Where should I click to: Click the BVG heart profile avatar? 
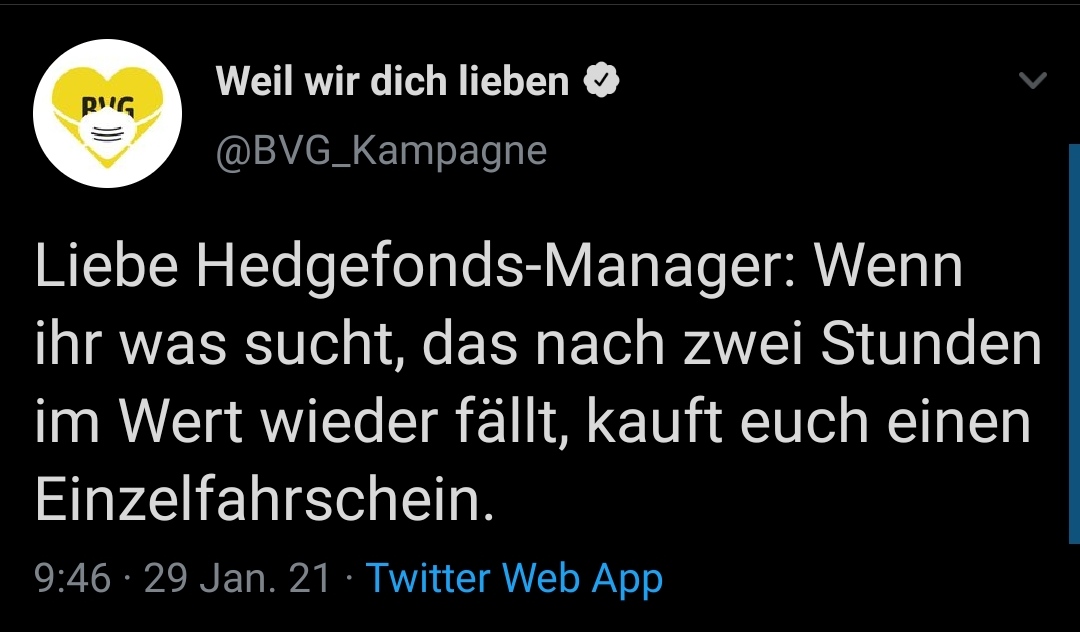pos(107,113)
